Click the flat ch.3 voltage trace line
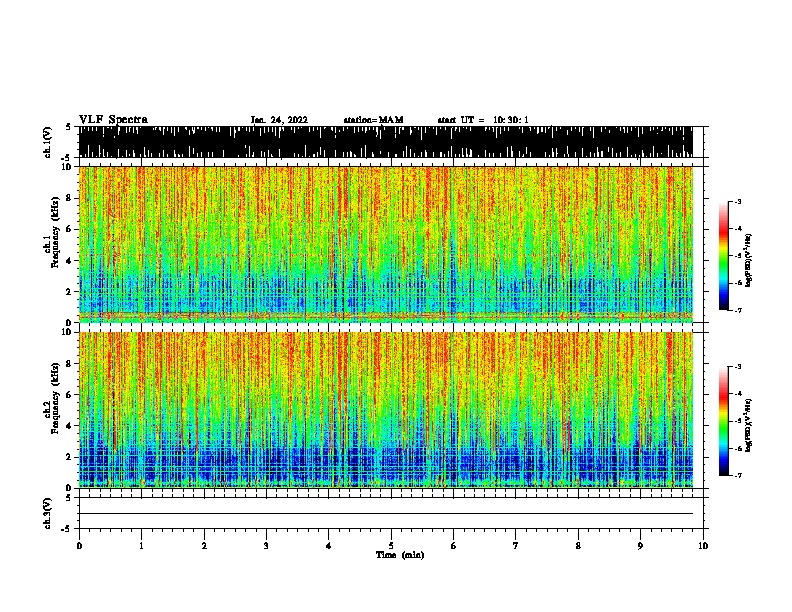 [x=386, y=514]
